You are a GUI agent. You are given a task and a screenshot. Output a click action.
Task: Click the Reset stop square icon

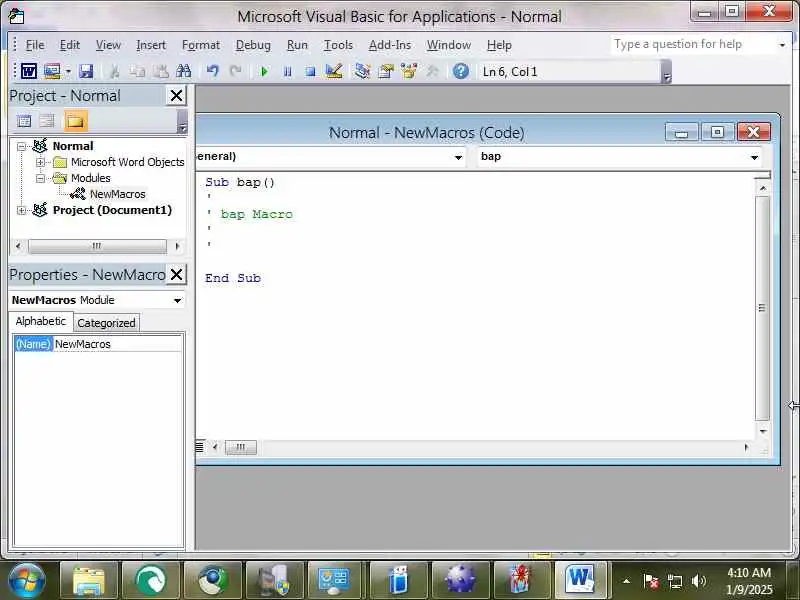(310, 71)
